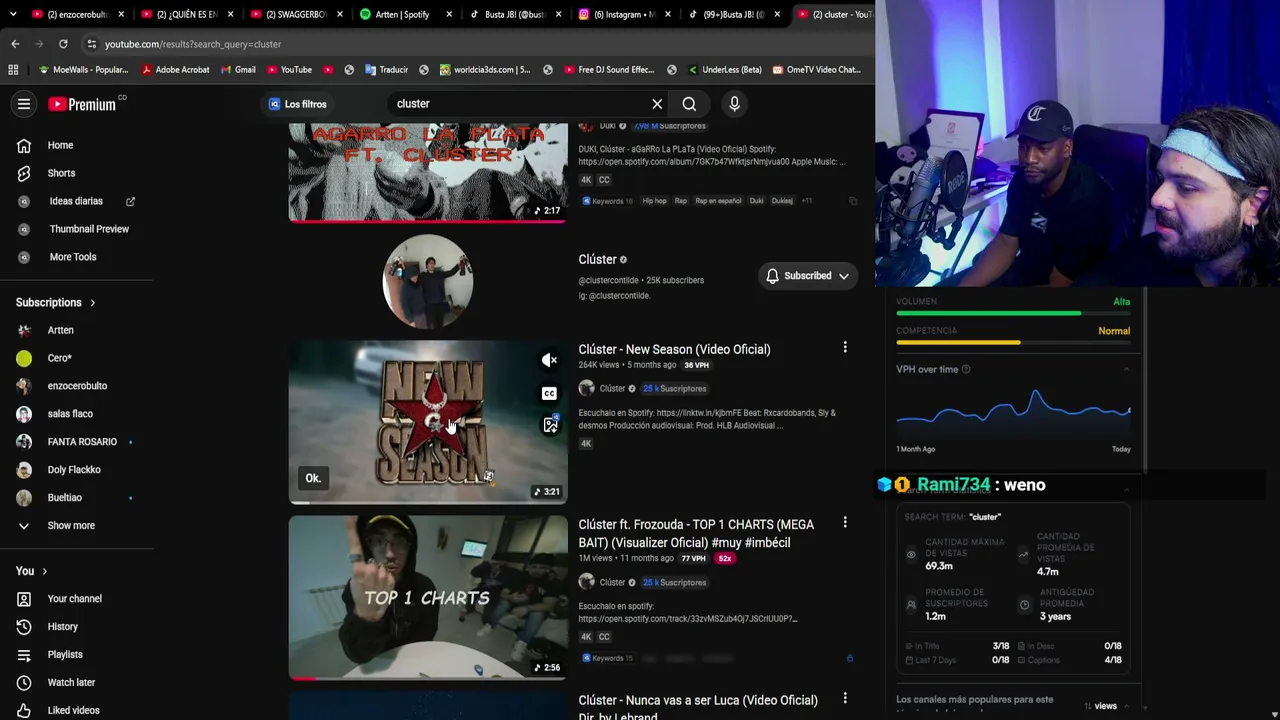Clear the search box with the X
The height and width of the screenshot is (720, 1280).
(657, 104)
